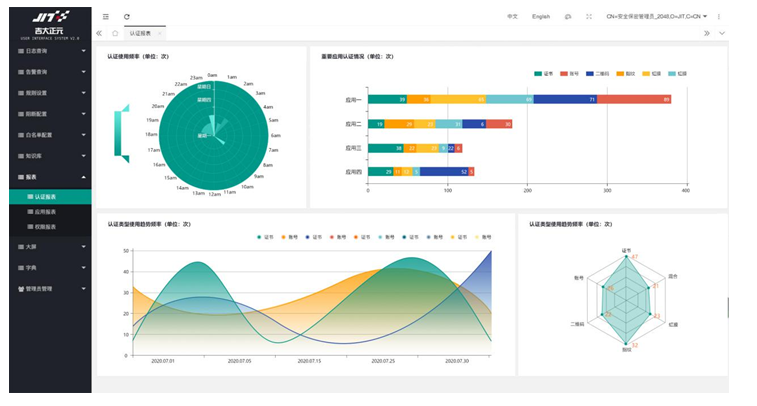The height and width of the screenshot is (406, 757).
Task: Toggle the teal 证书 legend in bar chart
Action: [543, 74]
